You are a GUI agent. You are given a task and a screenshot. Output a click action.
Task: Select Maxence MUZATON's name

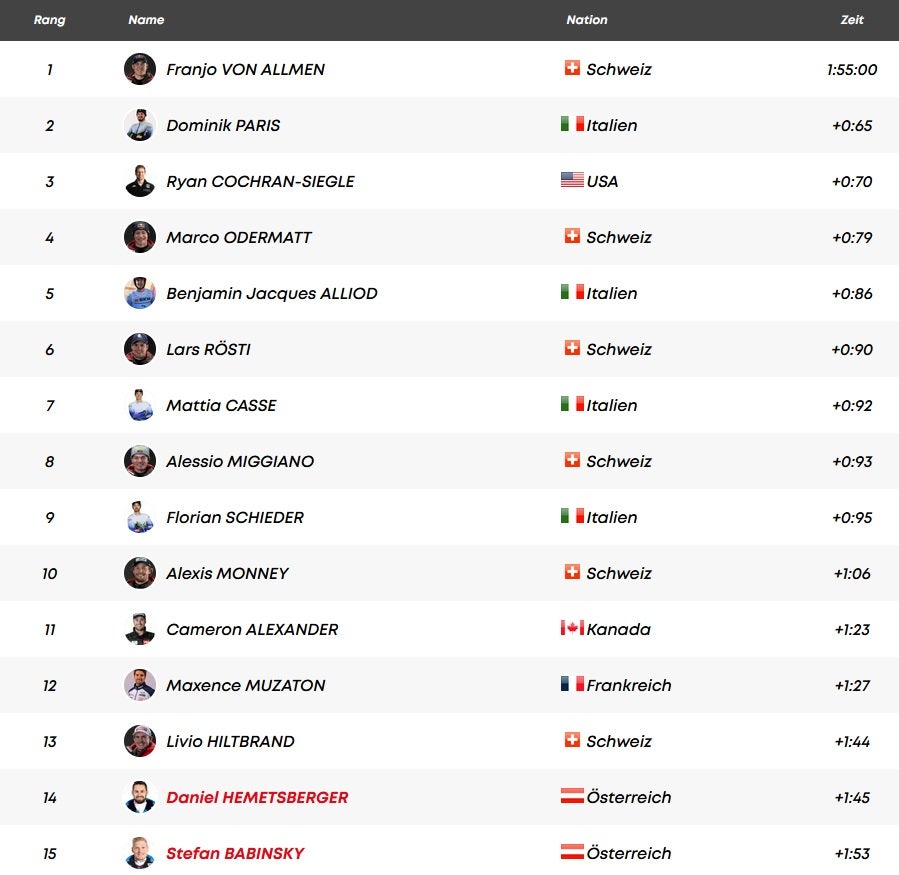pos(246,685)
